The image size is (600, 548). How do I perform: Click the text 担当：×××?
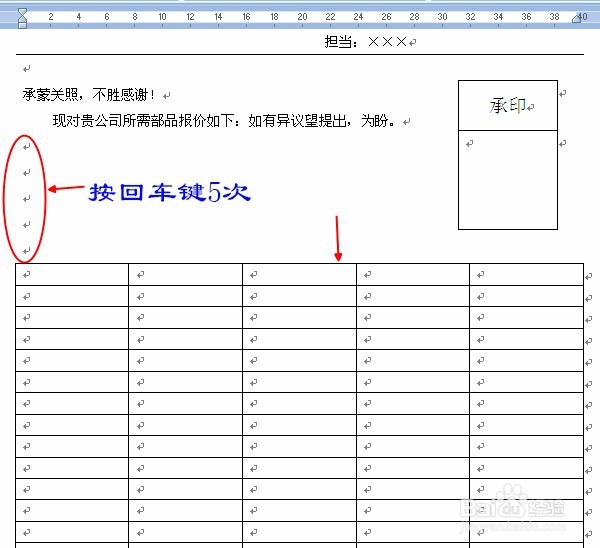coord(366,41)
